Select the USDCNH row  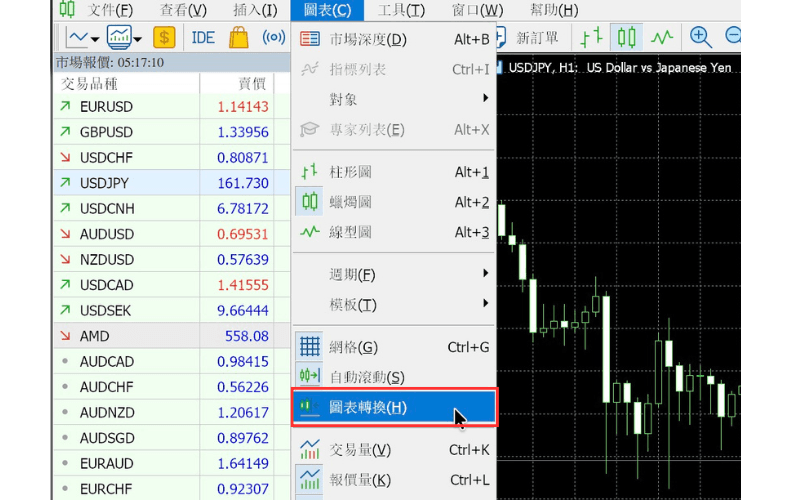[172, 209]
